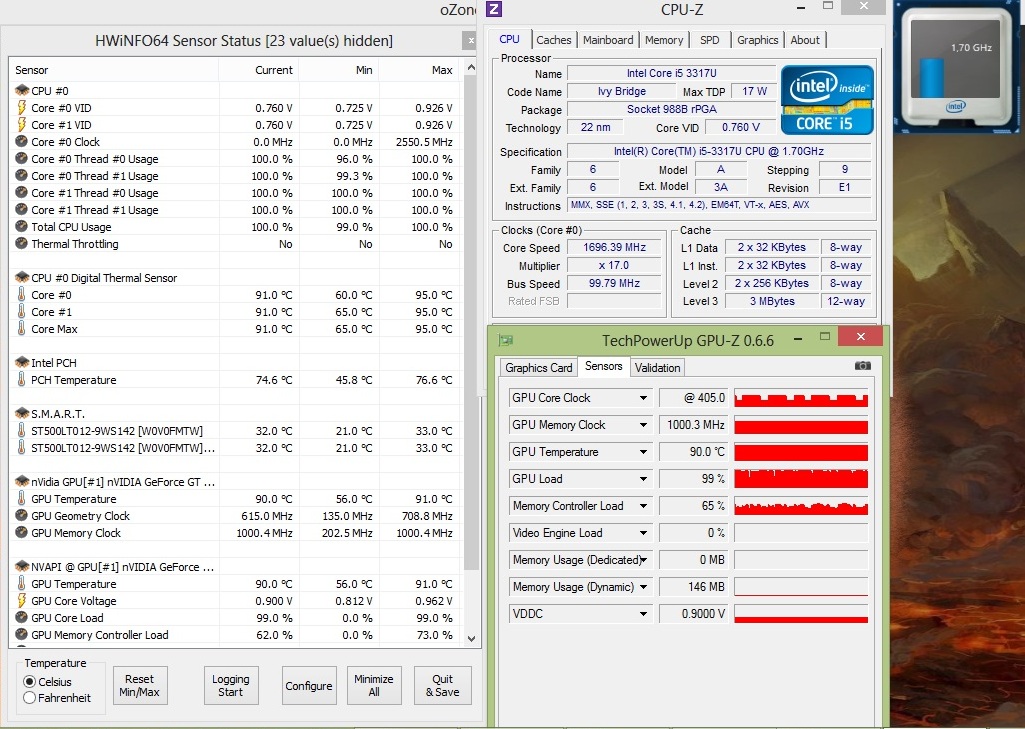Open the VDDC sensor dropdown
The height and width of the screenshot is (729, 1025).
tap(643, 613)
